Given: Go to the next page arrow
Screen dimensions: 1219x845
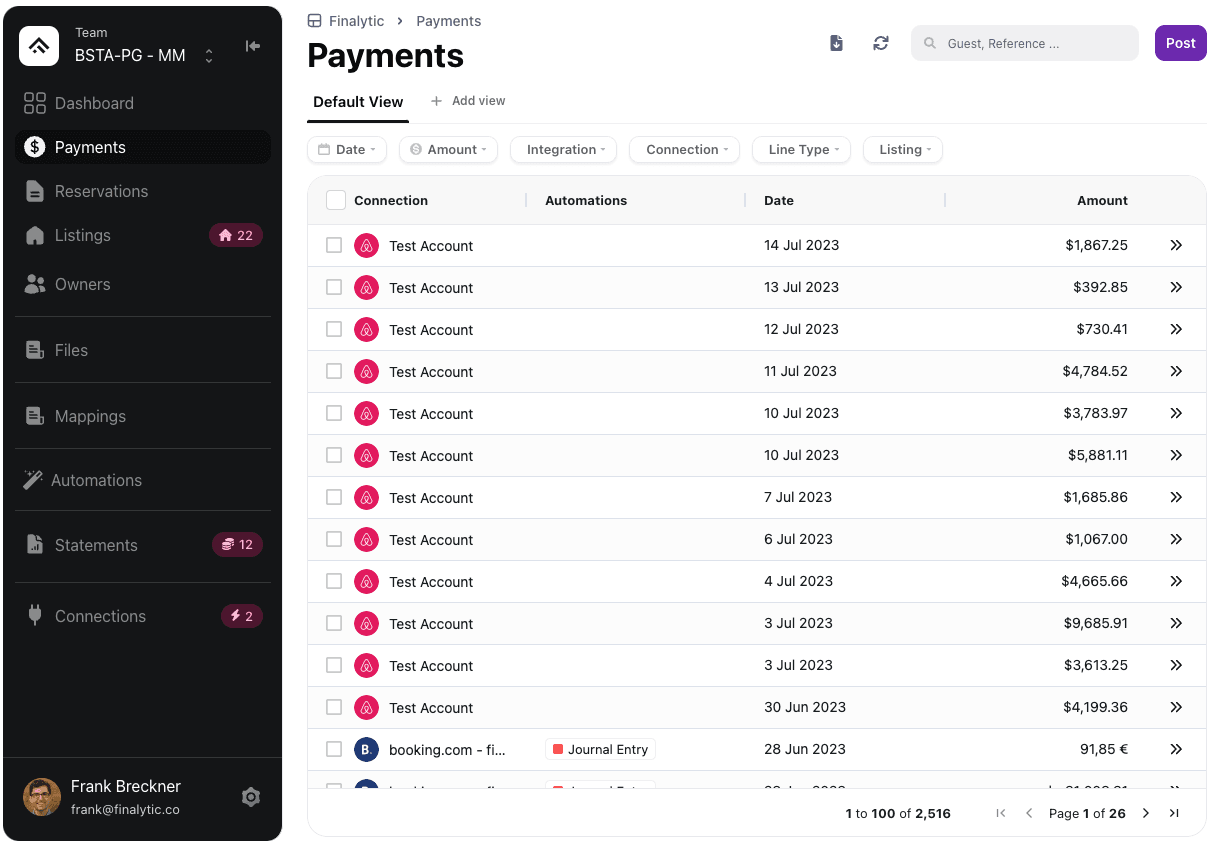Looking at the screenshot, I should point(1146,813).
